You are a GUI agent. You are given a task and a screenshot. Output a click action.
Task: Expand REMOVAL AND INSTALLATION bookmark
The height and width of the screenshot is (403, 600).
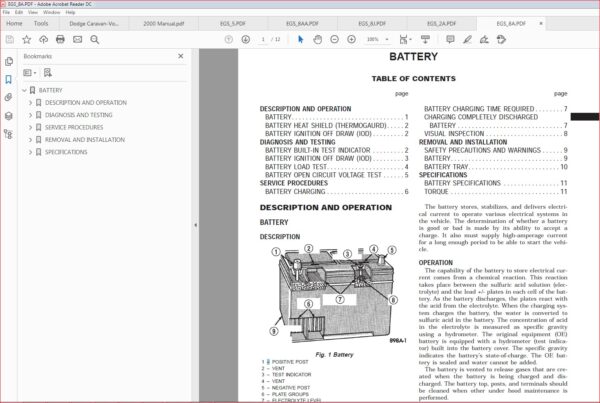click(30, 140)
